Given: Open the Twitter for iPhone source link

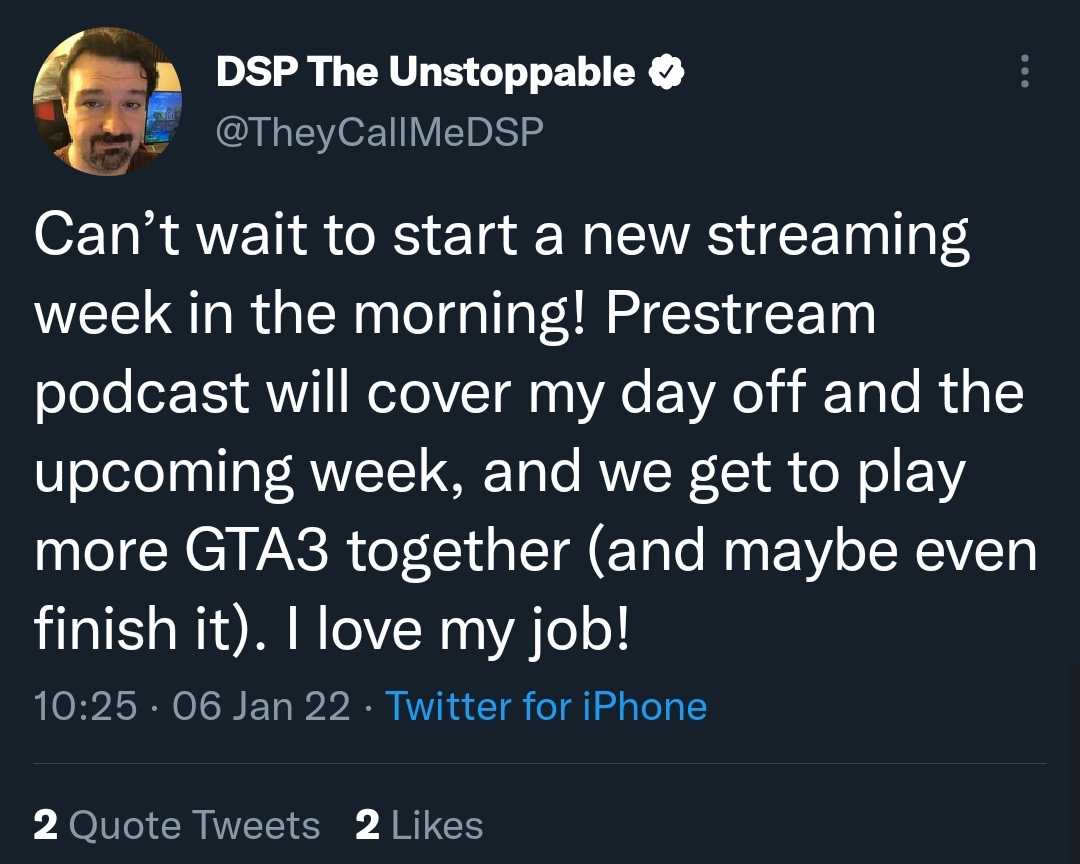Looking at the screenshot, I should pos(546,706).
